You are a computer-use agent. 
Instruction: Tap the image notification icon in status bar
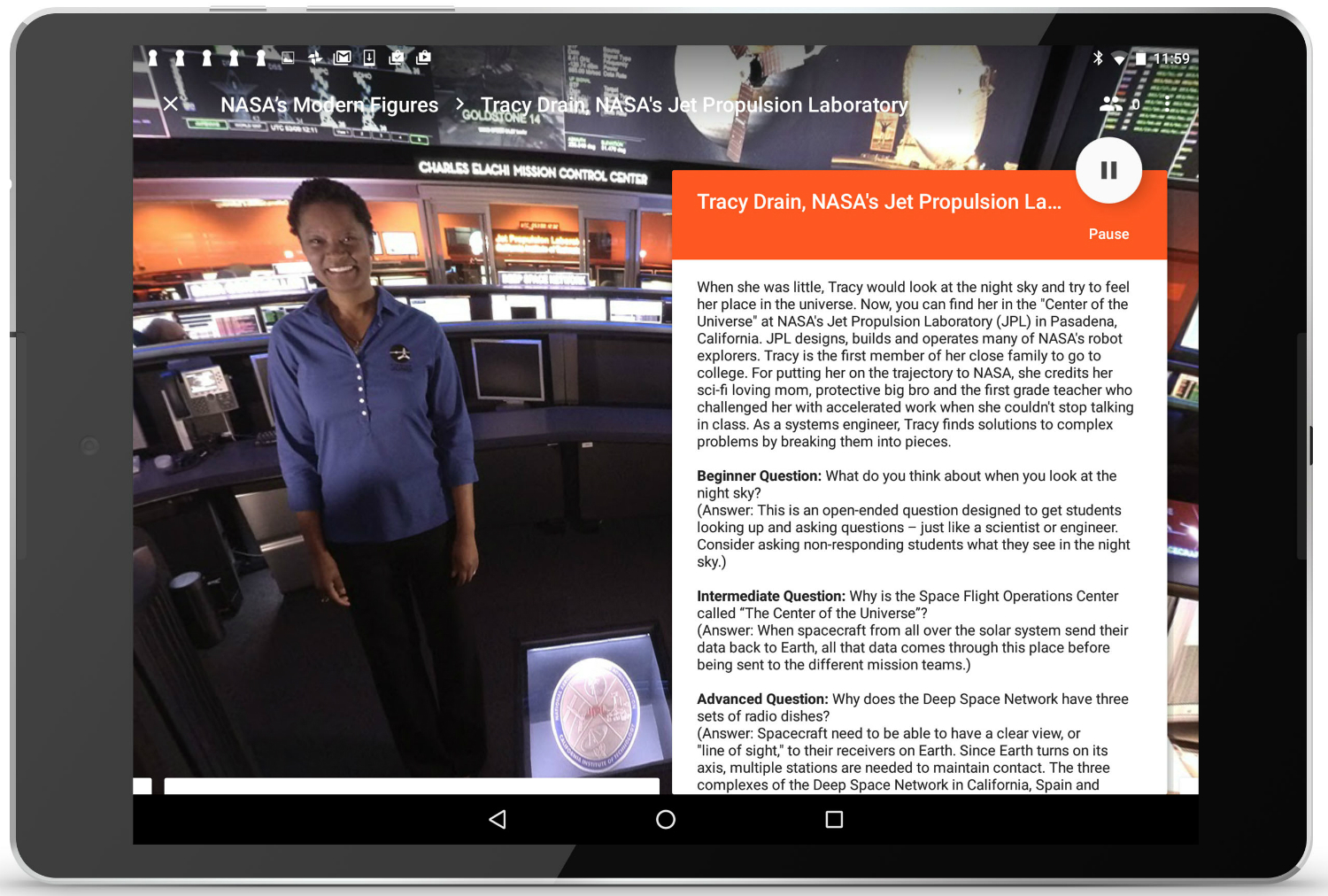288,58
